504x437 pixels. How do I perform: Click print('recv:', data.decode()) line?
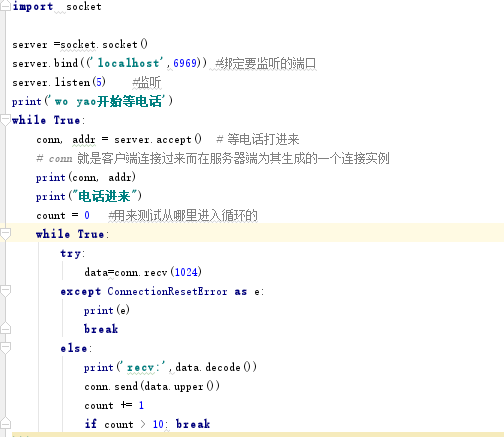pyautogui.click(x=170, y=367)
